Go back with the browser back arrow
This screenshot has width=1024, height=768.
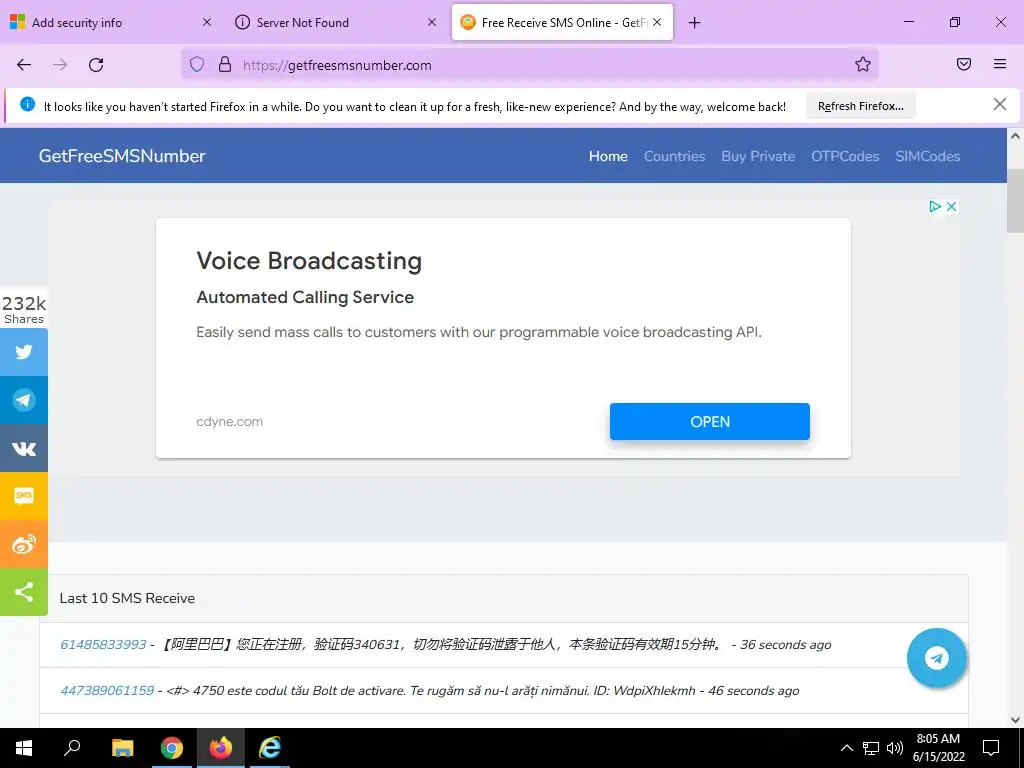[24, 65]
